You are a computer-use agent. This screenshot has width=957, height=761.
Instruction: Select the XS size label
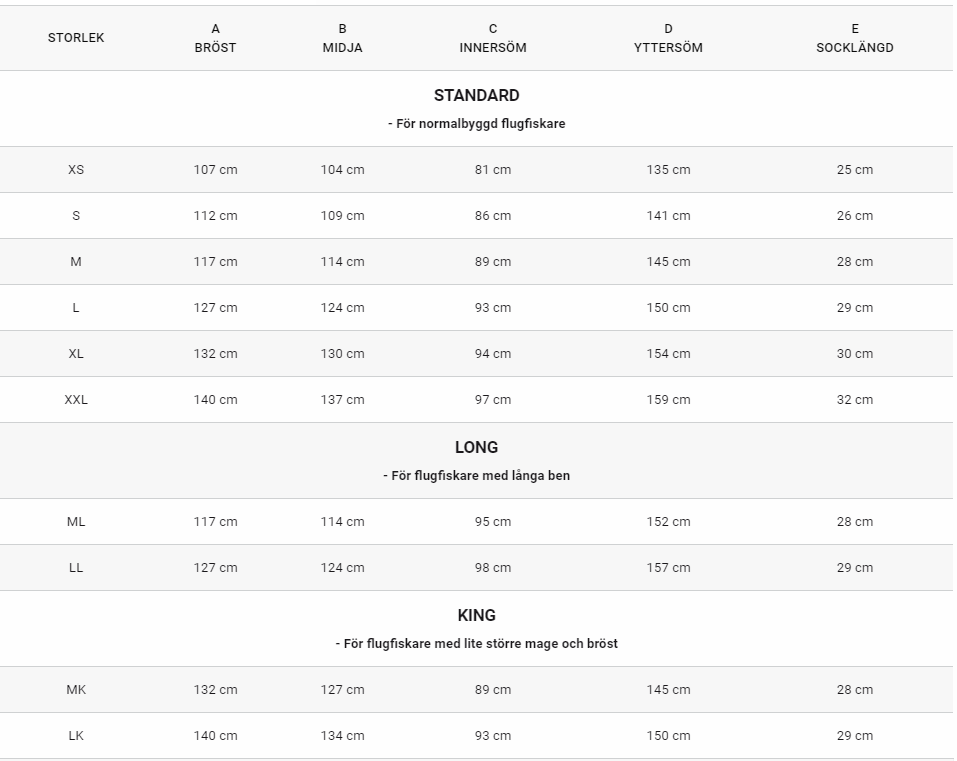point(76,170)
